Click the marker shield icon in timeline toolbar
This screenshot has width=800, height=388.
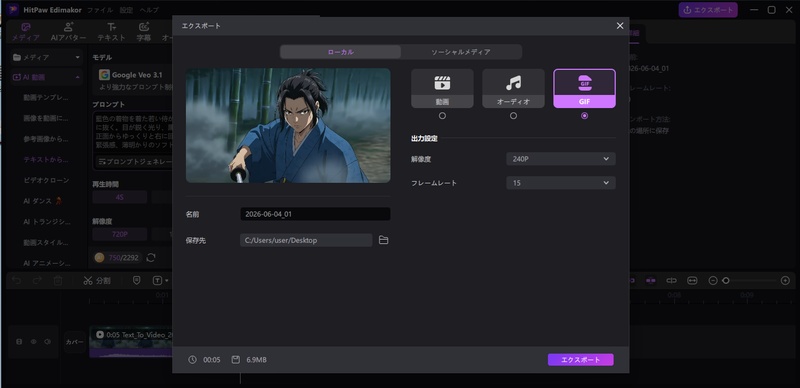[x=136, y=280]
